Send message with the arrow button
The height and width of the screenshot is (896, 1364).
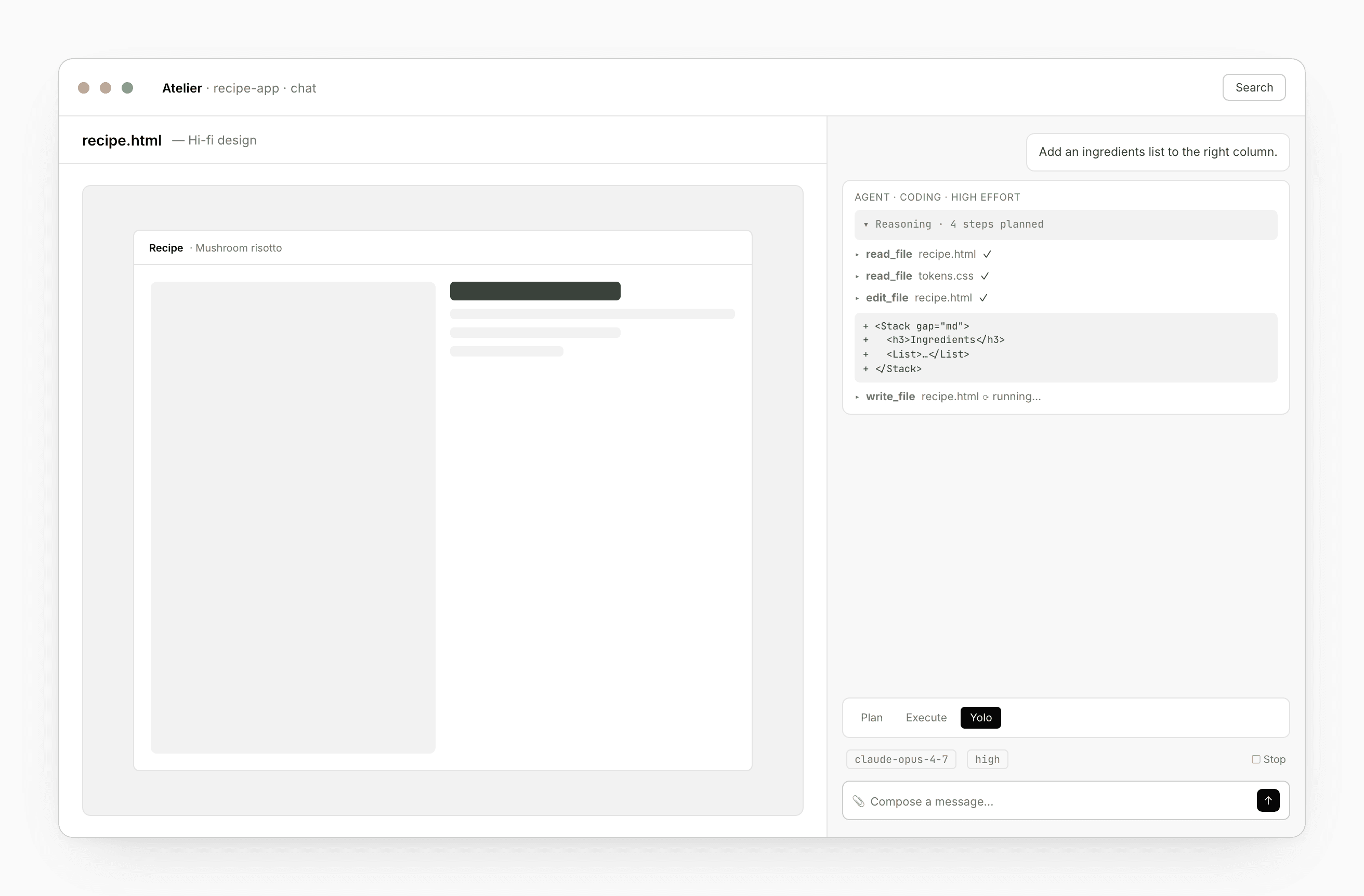[x=1268, y=800]
